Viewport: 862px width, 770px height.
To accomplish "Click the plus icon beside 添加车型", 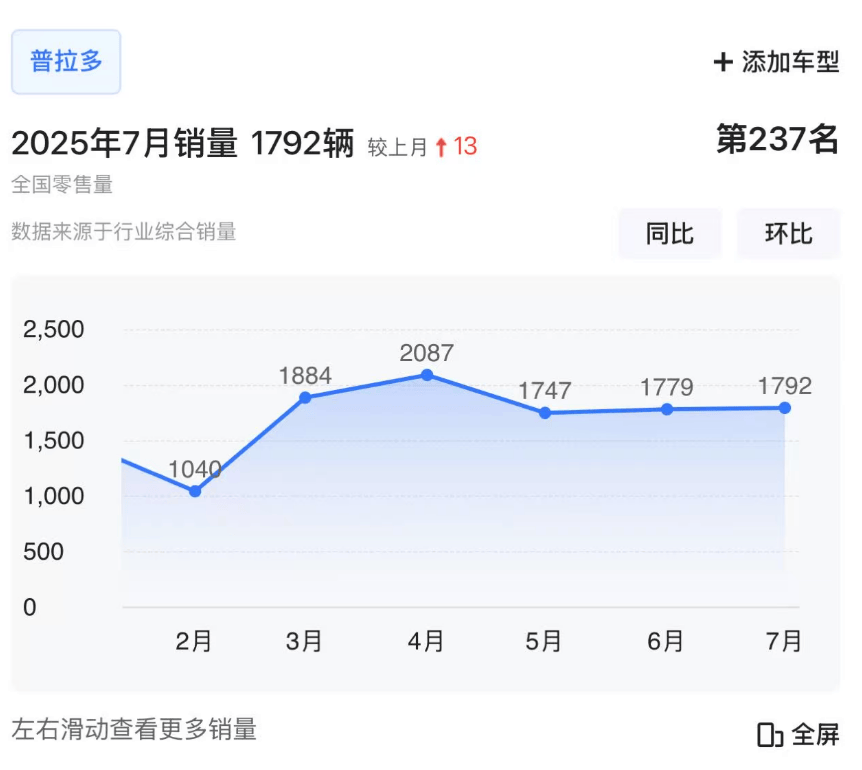I will point(723,62).
